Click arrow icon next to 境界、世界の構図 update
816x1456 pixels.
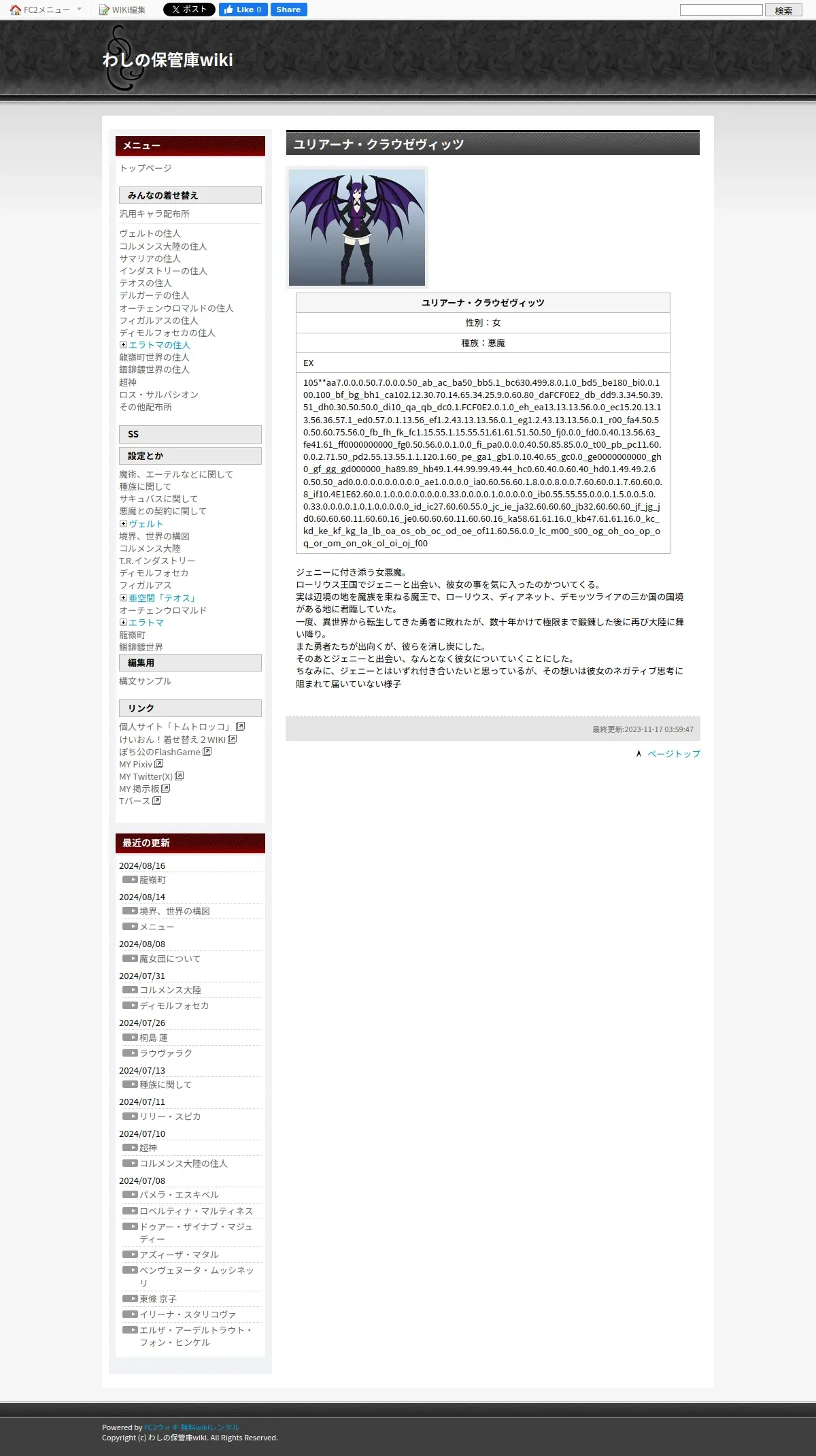click(x=130, y=911)
